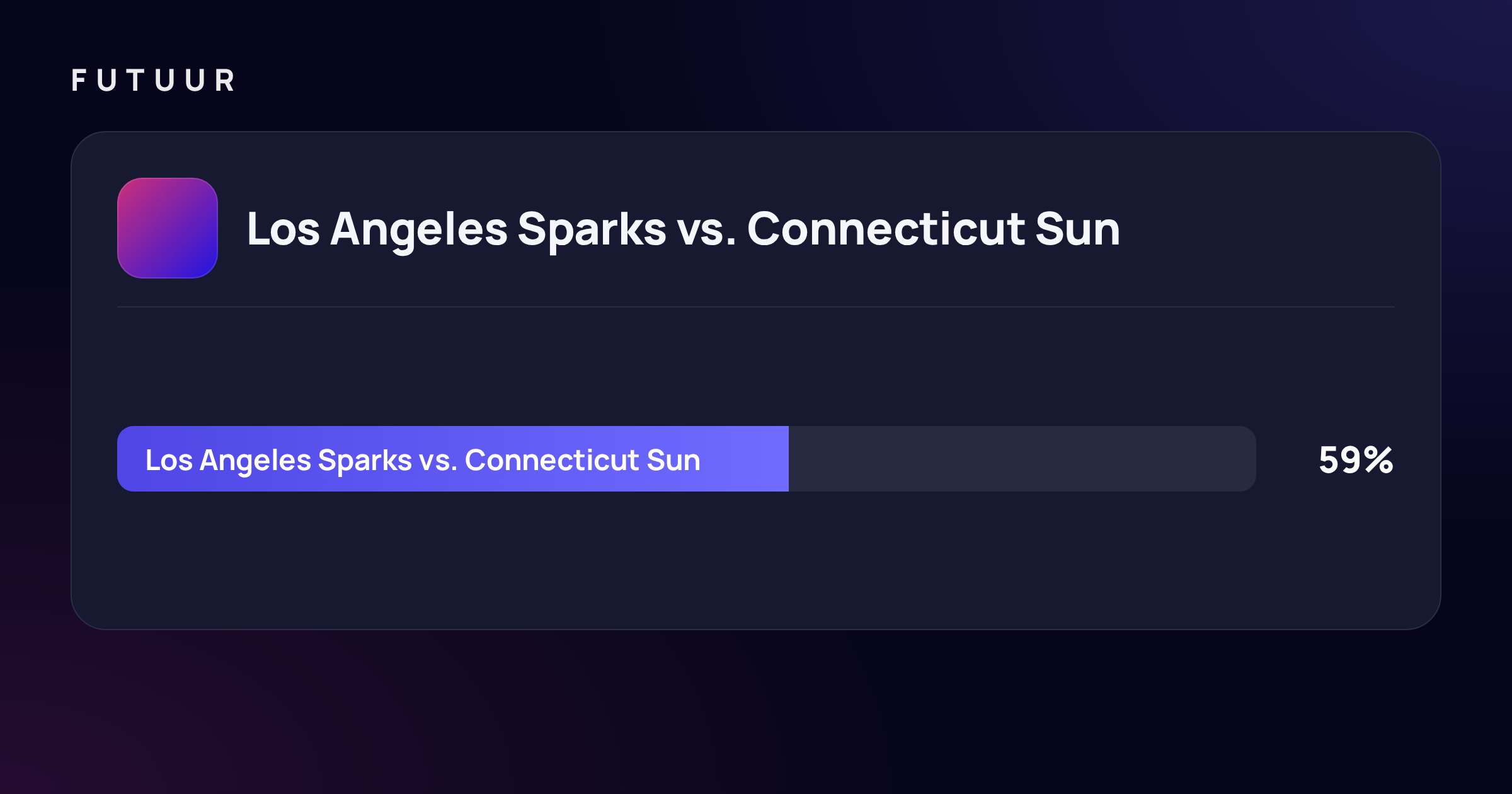This screenshot has height=794, width=1512.
Task: Click the letter F in the FUTUUR logo
Action: click(x=79, y=81)
